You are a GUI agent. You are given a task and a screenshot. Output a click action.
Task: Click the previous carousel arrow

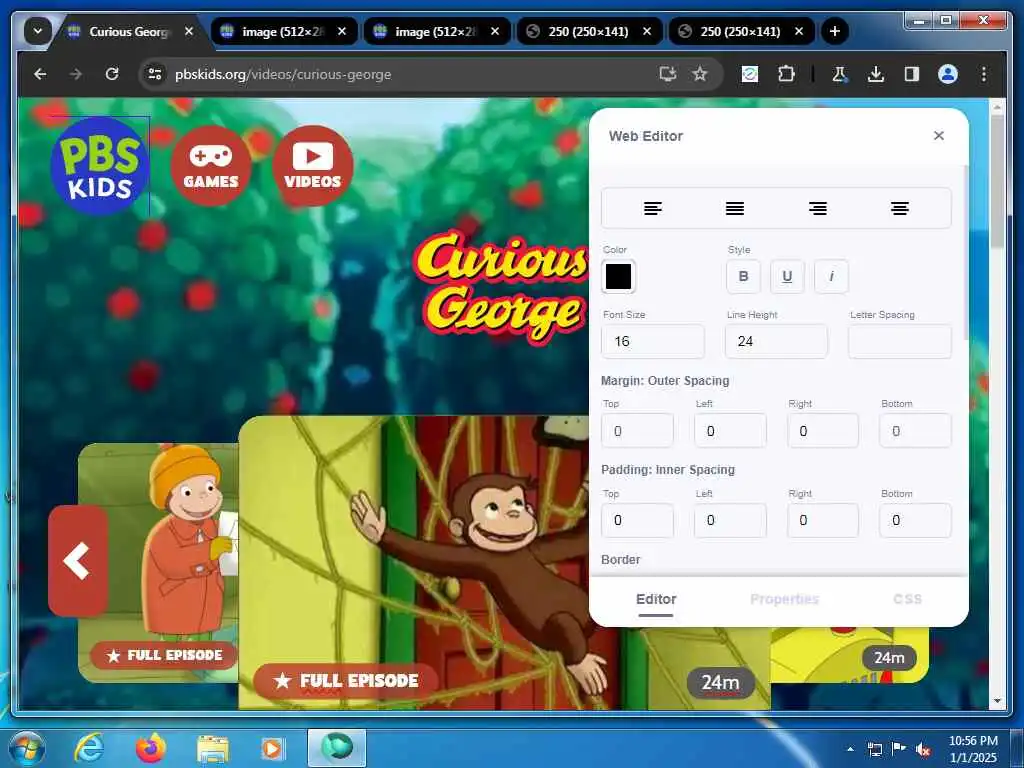(78, 560)
